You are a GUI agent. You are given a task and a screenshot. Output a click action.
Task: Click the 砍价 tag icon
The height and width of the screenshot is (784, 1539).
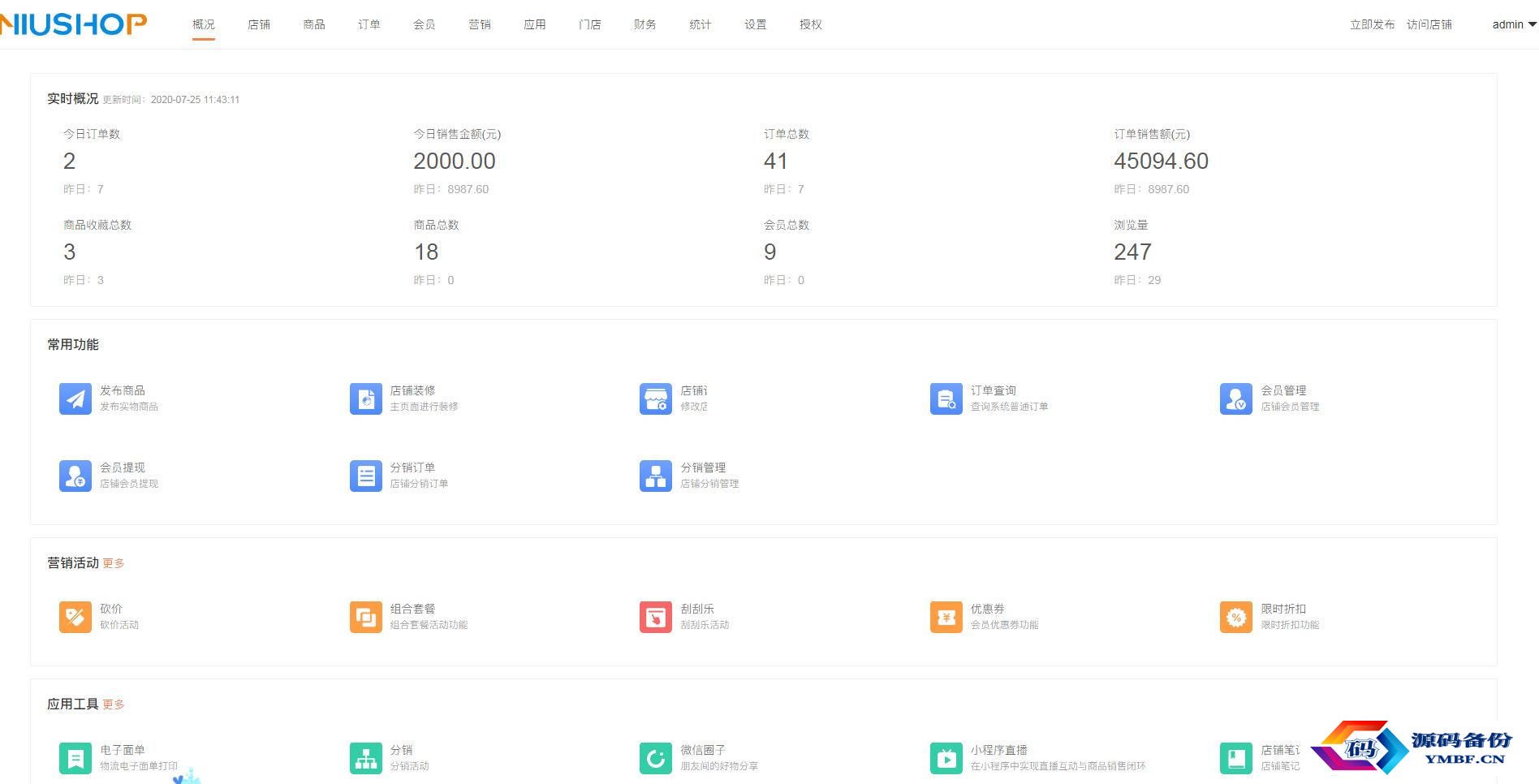point(75,617)
